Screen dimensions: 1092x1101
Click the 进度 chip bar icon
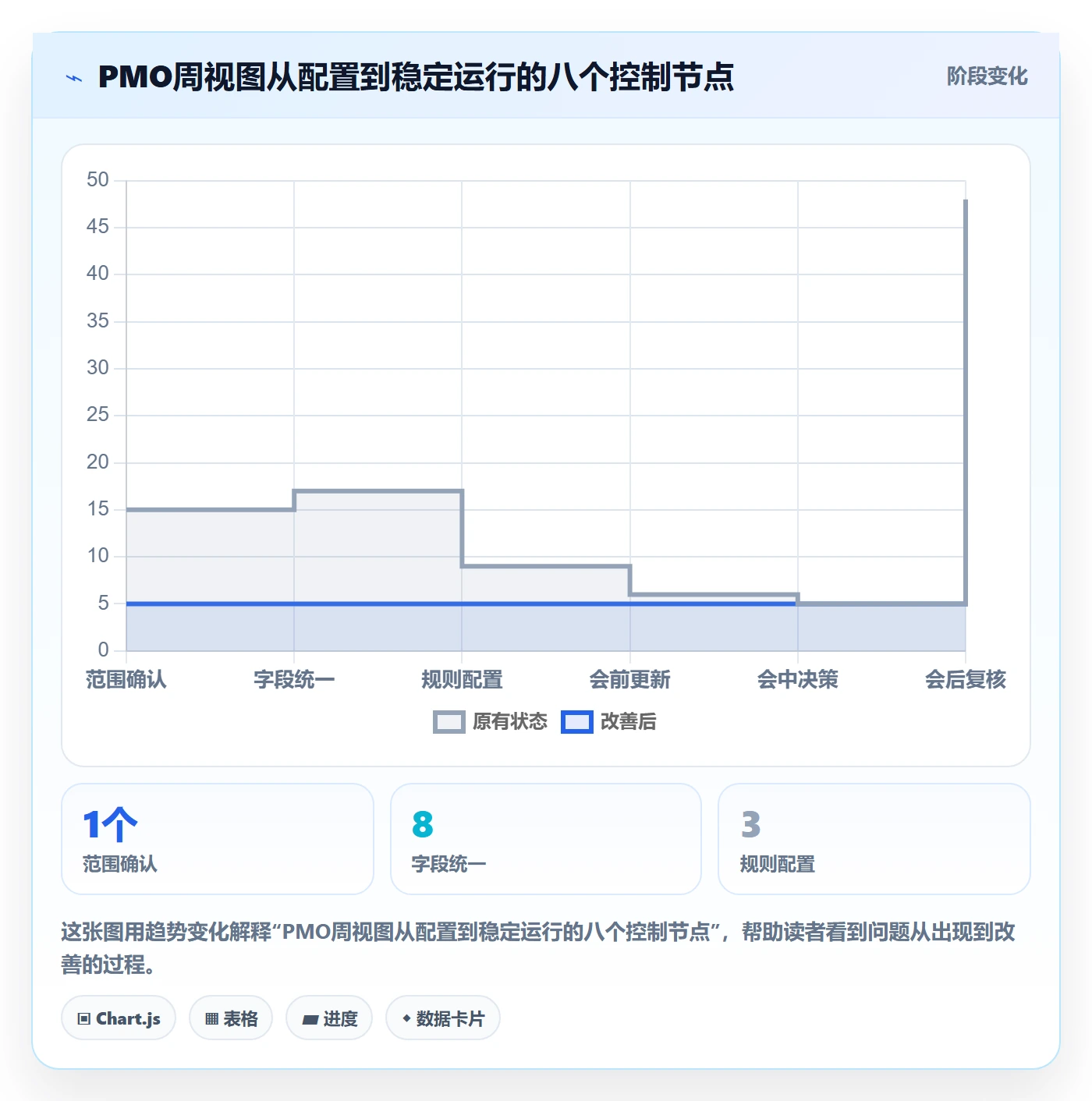[x=310, y=1019]
